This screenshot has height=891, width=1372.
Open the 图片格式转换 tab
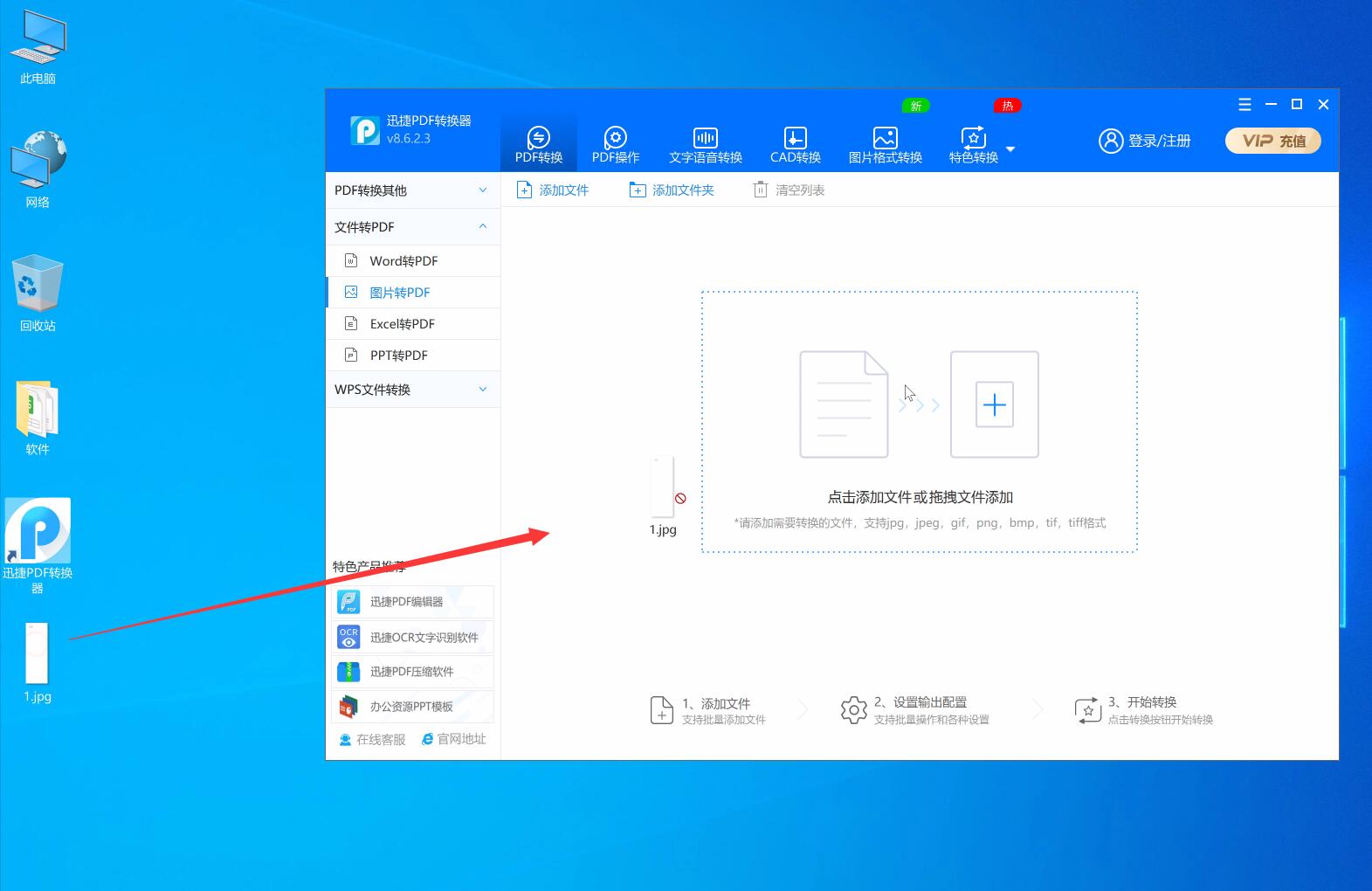(886, 145)
